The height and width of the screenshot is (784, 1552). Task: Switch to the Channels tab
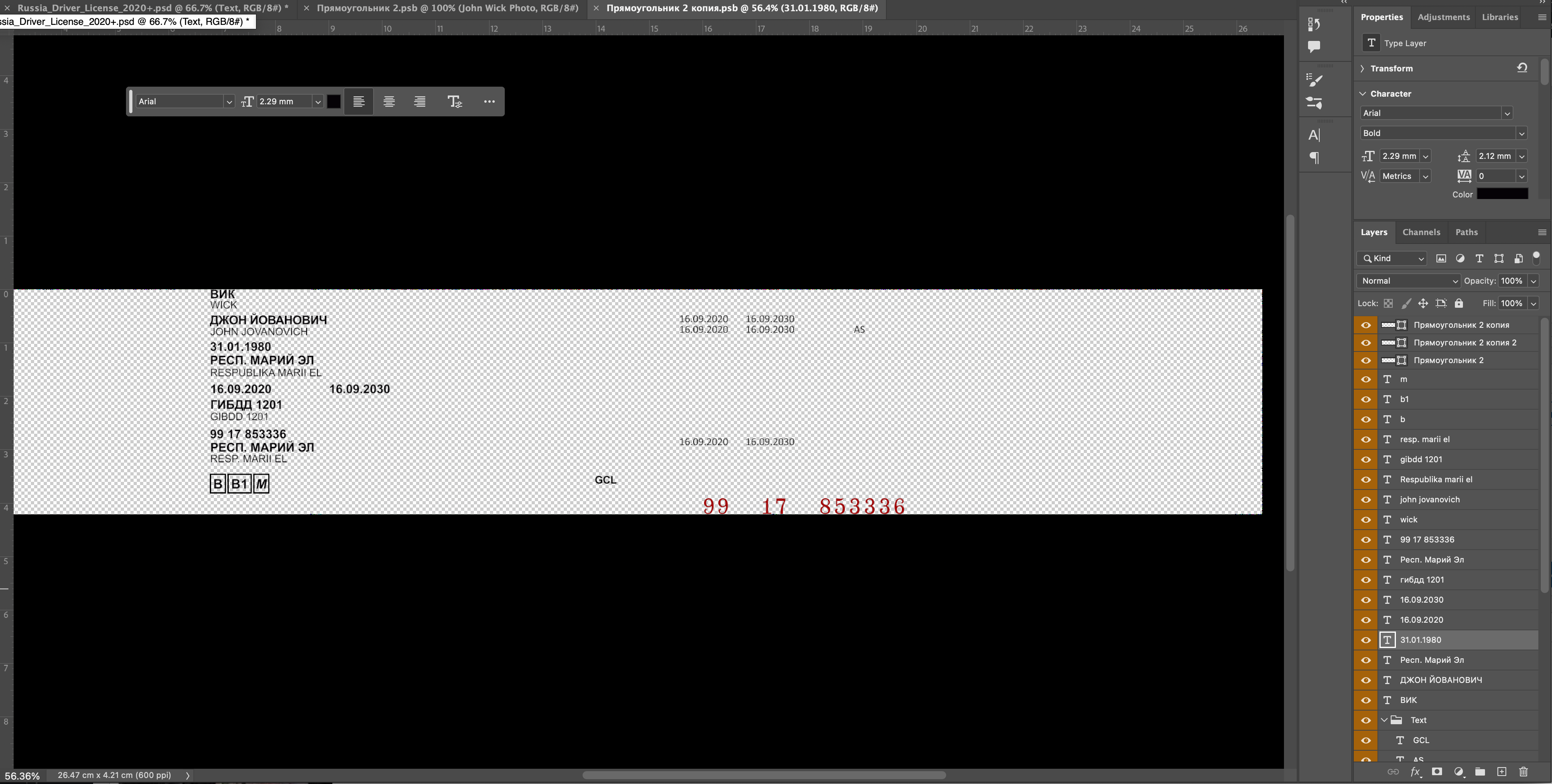1421,233
